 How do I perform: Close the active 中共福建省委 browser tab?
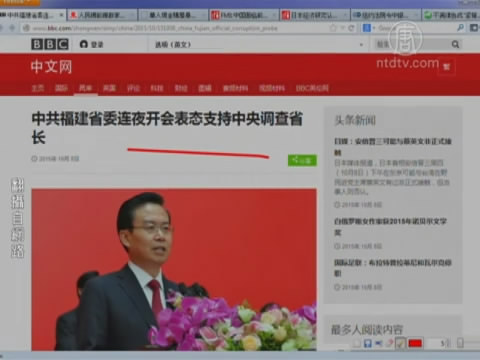pos(61,15)
